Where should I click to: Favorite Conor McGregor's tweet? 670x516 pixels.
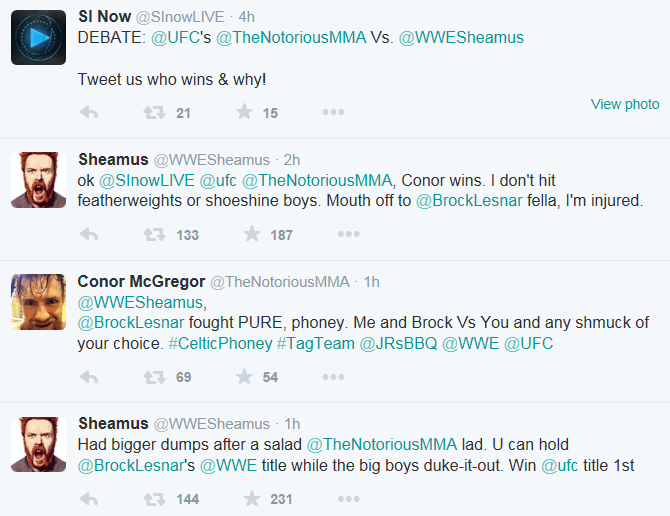[244, 377]
